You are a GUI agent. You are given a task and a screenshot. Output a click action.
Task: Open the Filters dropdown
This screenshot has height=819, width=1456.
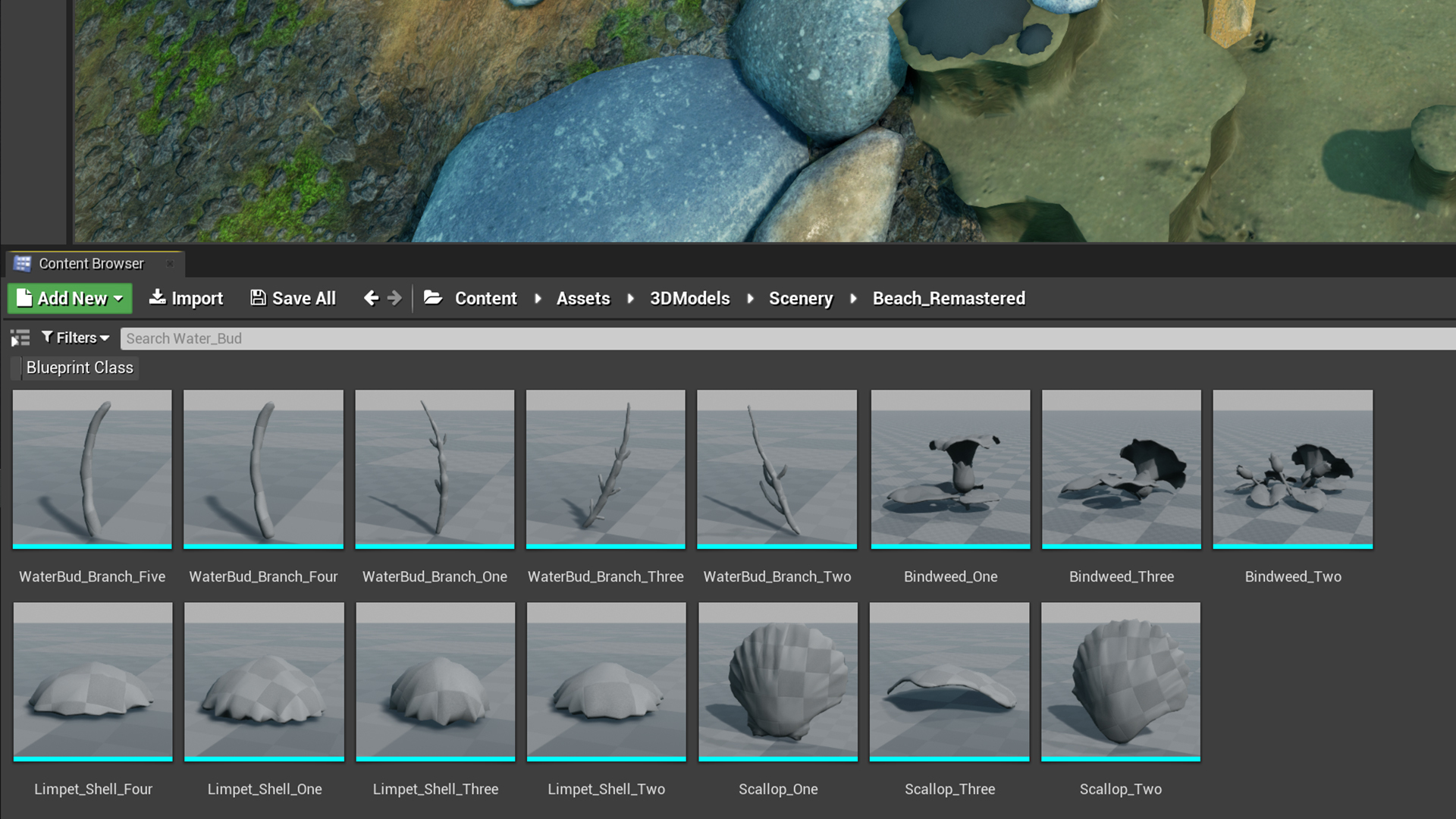tap(76, 337)
